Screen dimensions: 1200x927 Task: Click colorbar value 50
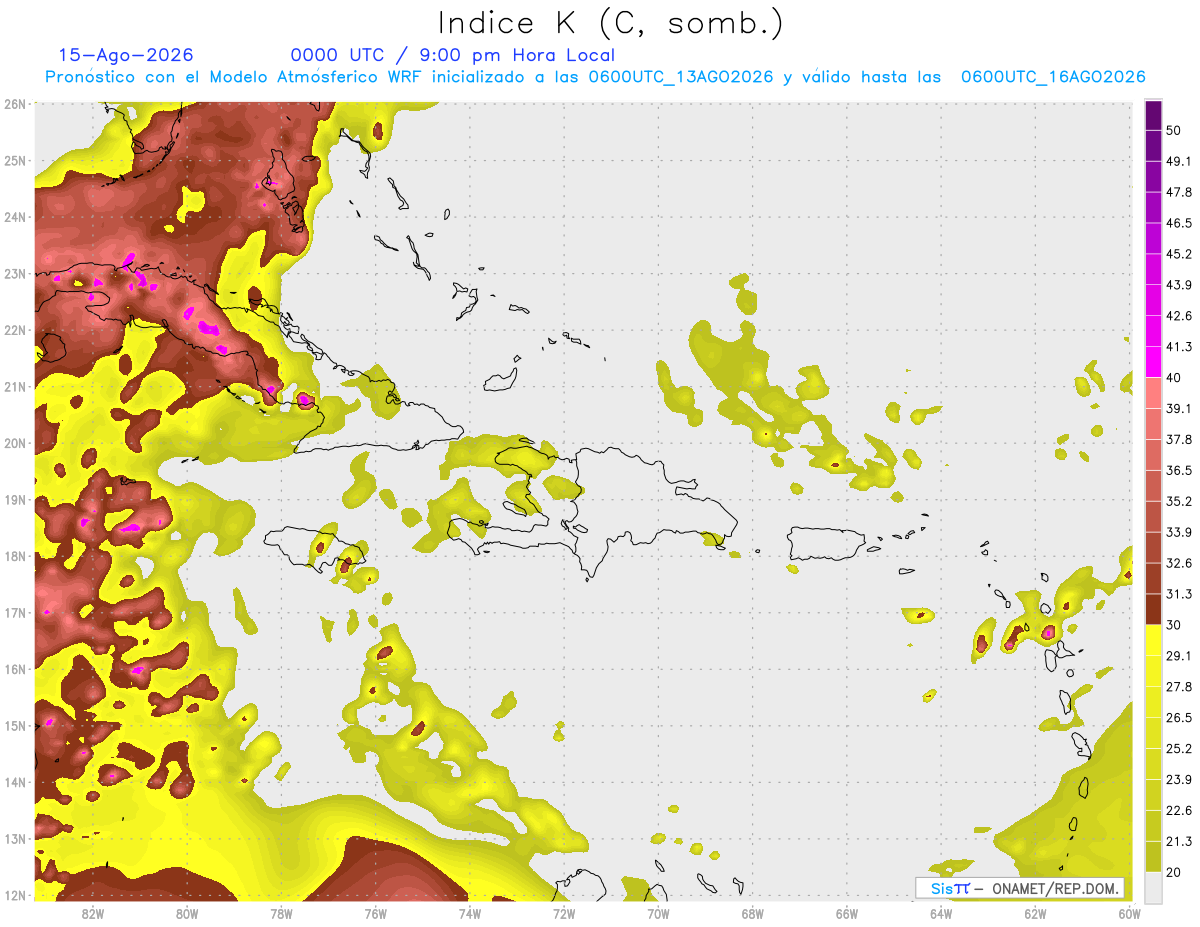[1173, 130]
